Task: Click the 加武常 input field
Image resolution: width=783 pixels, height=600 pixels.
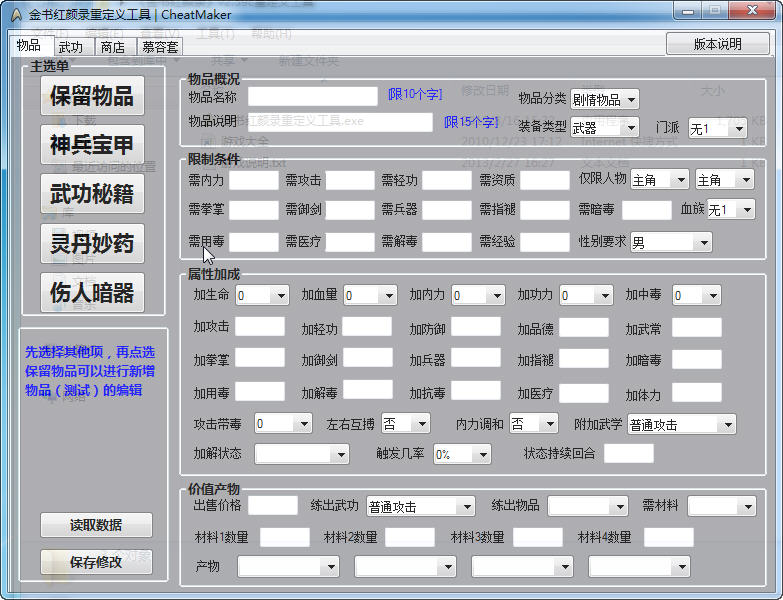Action: point(697,327)
